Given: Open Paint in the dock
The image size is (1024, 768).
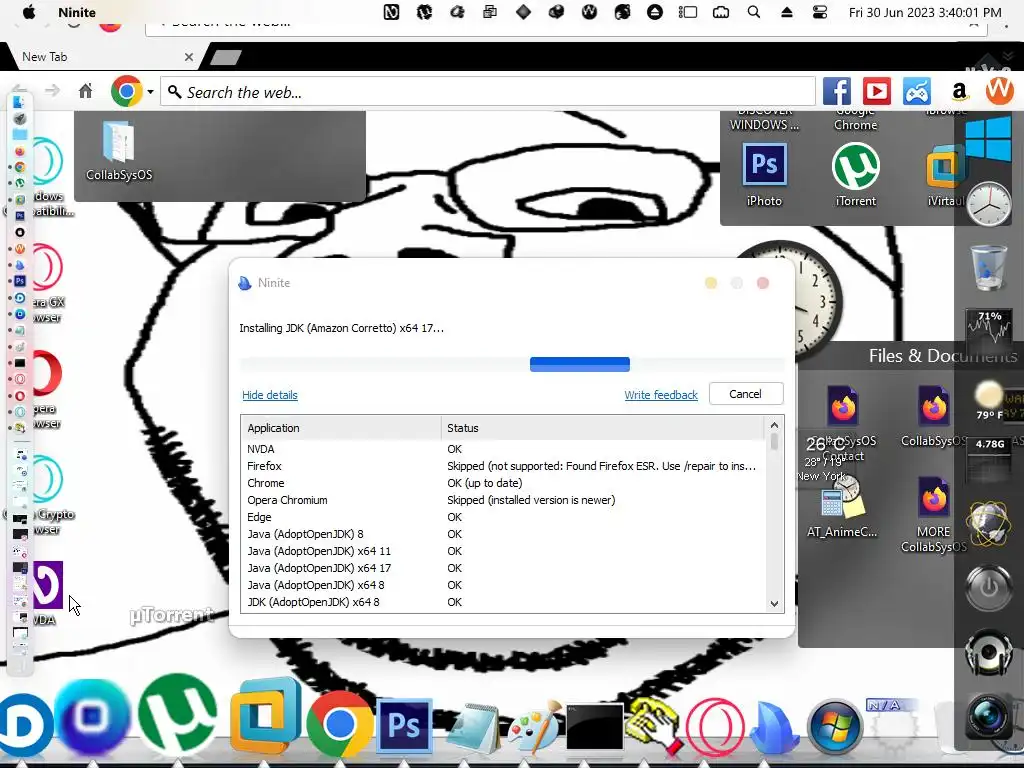Looking at the screenshot, I should 534,726.
